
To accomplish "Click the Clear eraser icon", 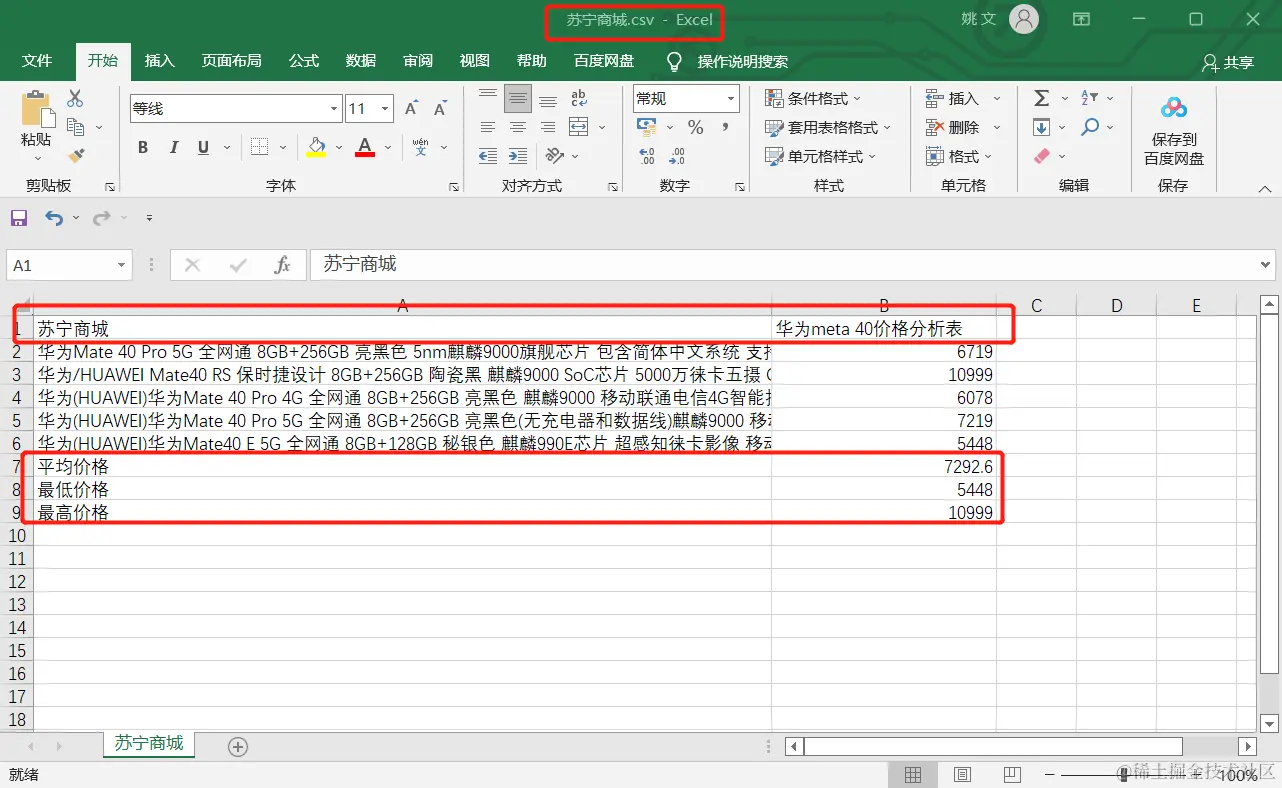I will (1041, 156).
